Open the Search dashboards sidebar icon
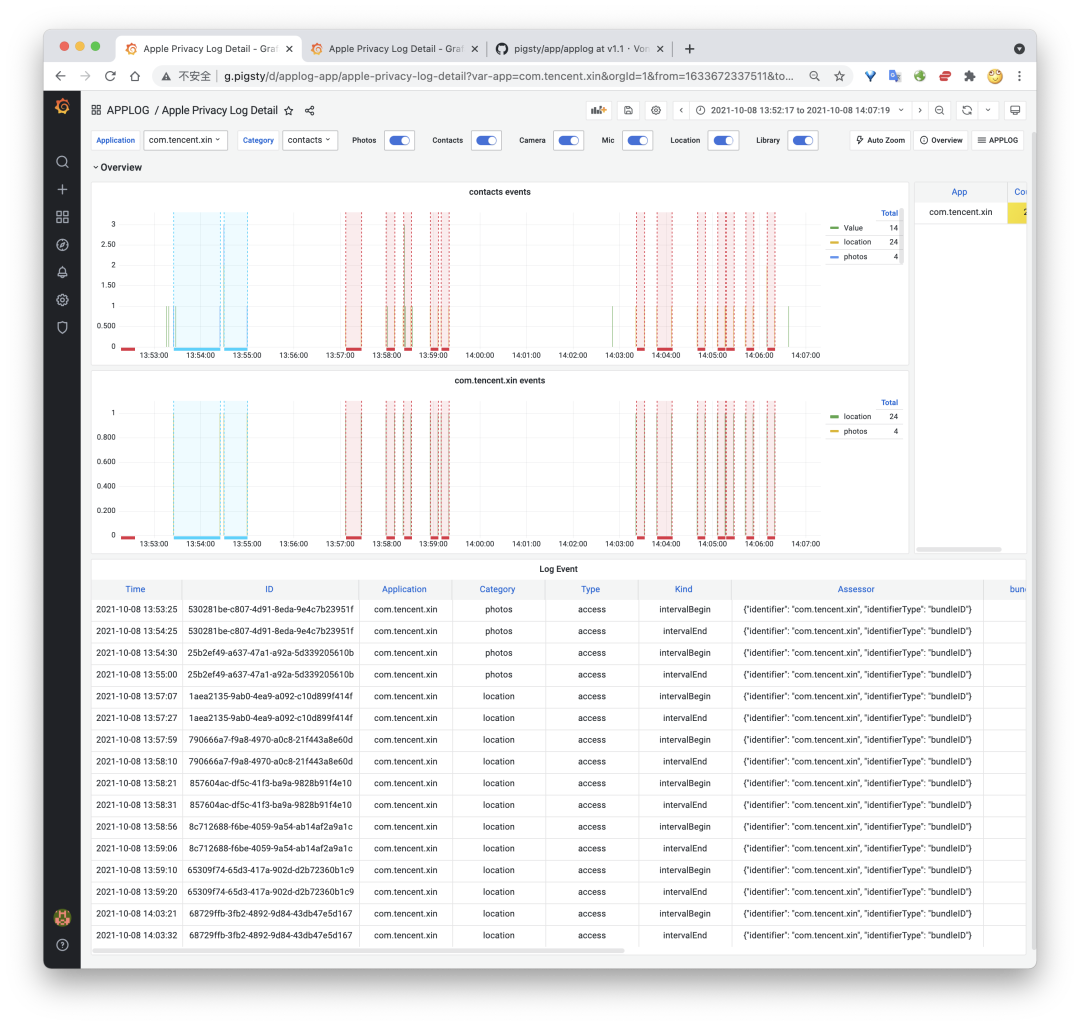 point(62,162)
